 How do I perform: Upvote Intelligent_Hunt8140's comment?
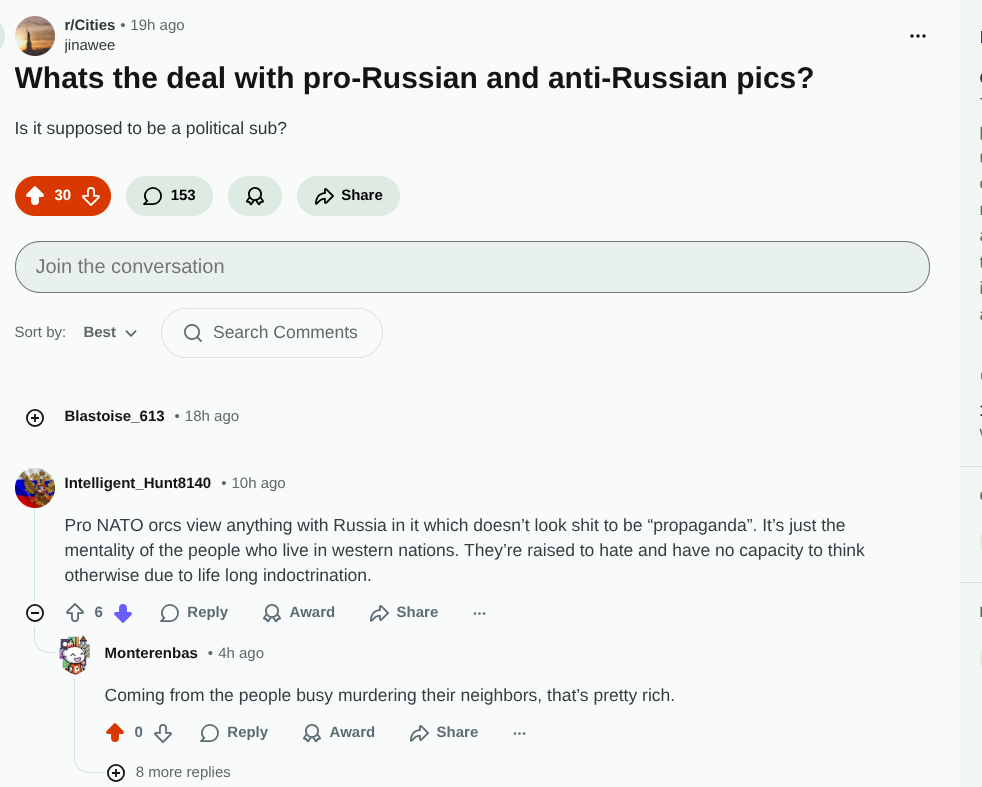75,613
